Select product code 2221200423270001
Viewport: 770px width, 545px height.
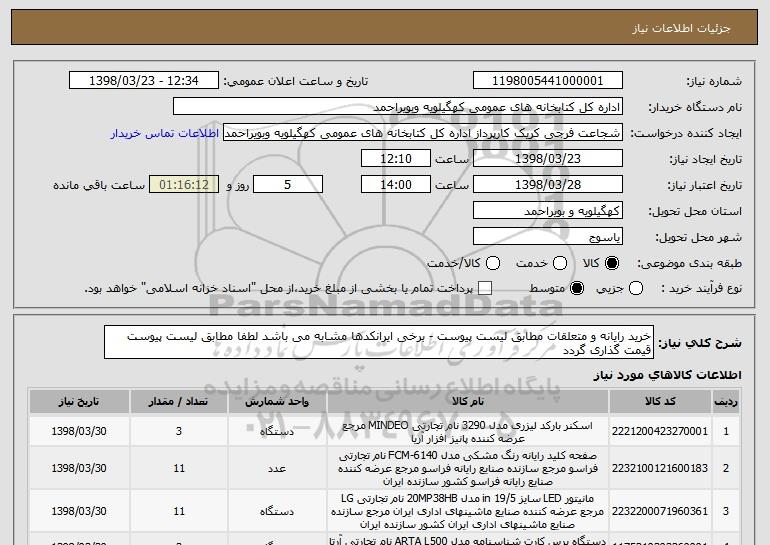pos(660,431)
